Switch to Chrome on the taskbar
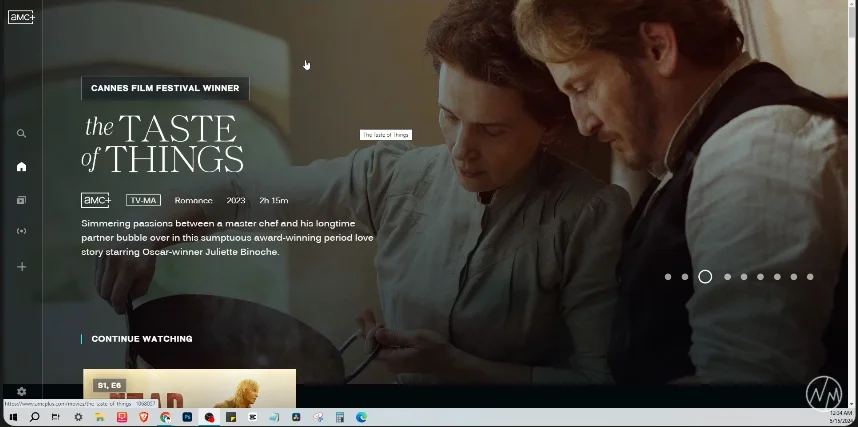This screenshot has width=858, height=427. 165,417
